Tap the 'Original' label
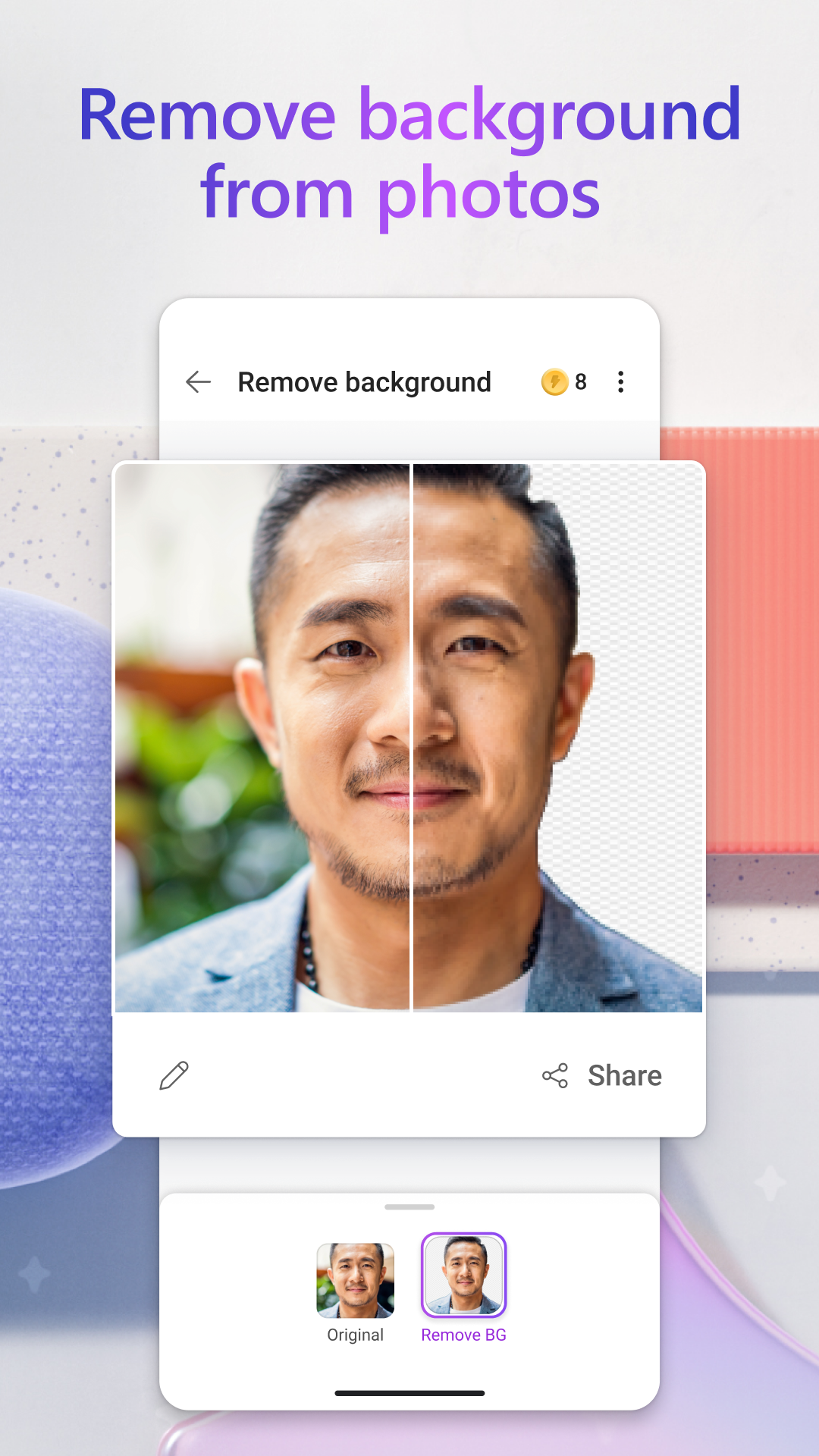819x1456 pixels. [355, 1335]
